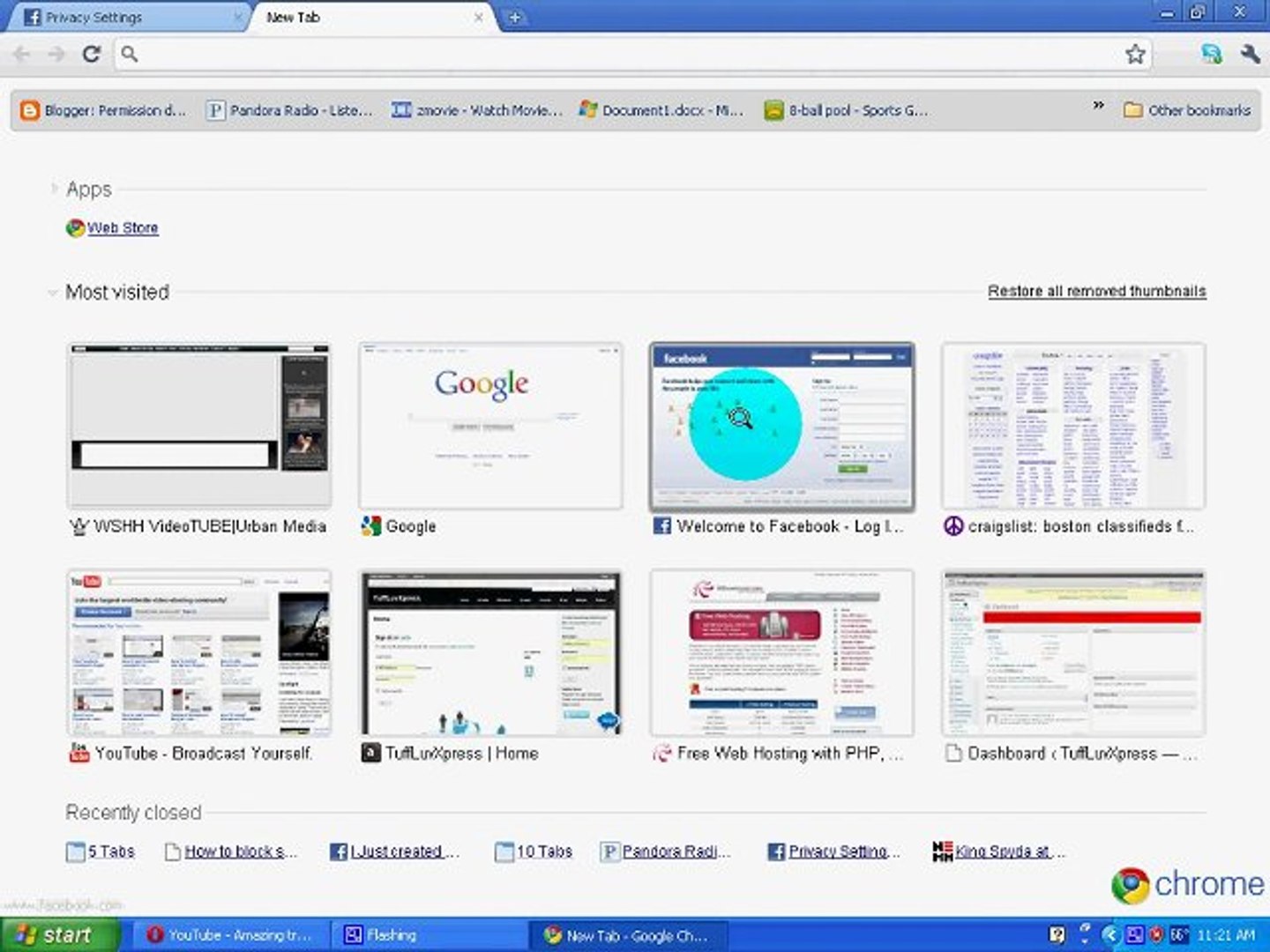1270x952 pixels.
Task: Reopen I Just created... Facebook page
Action: (394, 852)
